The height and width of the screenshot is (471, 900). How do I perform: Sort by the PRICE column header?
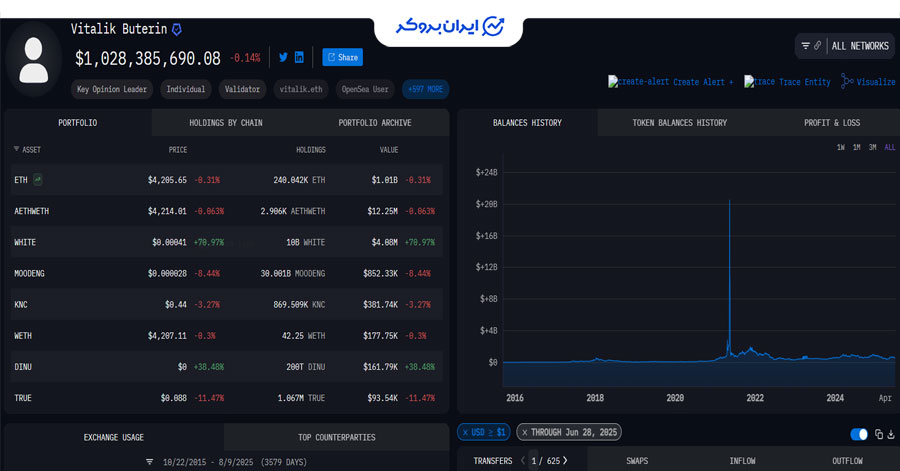177,150
